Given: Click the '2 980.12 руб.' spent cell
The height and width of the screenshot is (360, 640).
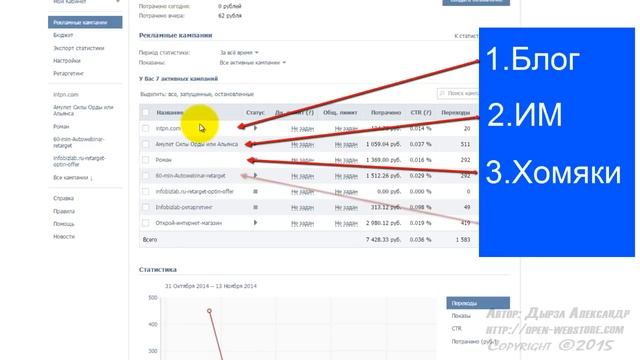Looking at the screenshot, I should click(383, 223).
